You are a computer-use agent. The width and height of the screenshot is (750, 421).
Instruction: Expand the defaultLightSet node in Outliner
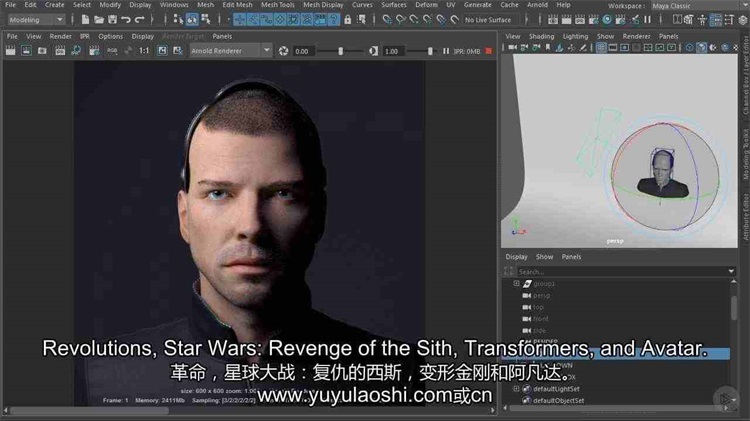[x=516, y=388]
